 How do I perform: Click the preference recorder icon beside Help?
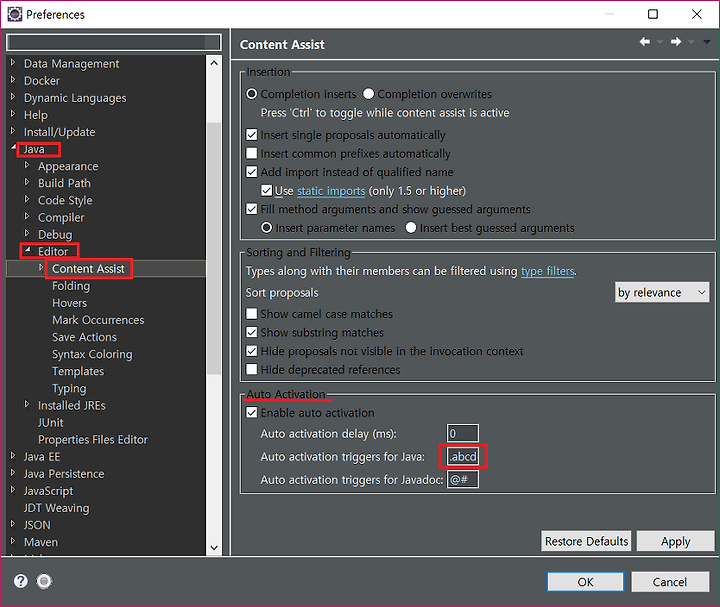pos(44,581)
